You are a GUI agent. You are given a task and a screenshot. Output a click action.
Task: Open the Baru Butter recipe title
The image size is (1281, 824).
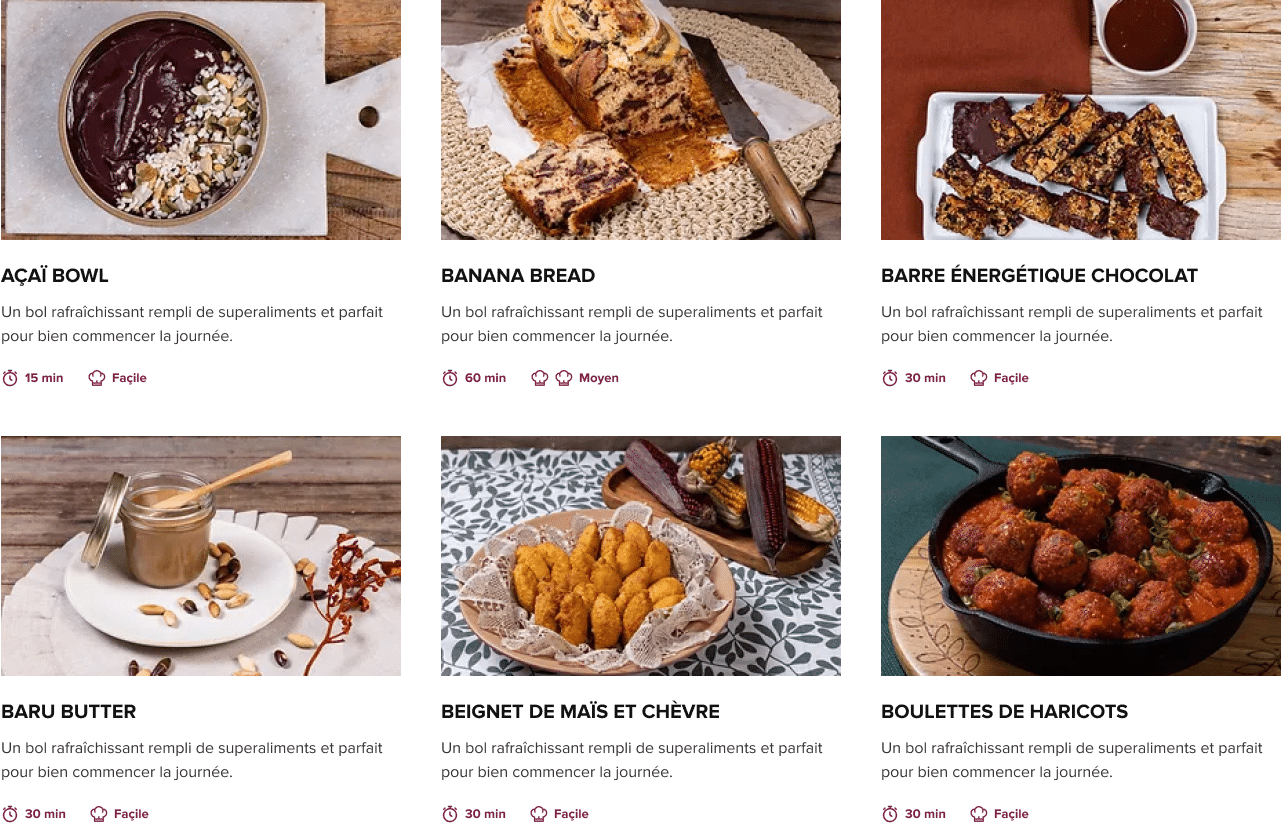pyautogui.click(x=69, y=712)
